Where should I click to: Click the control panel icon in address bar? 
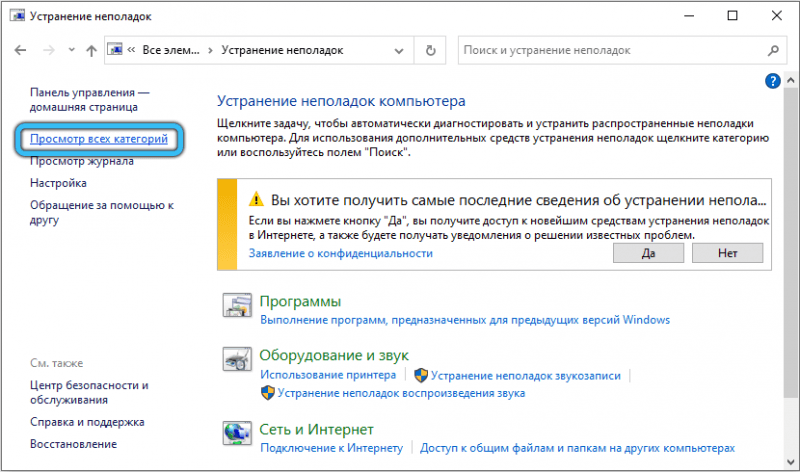[115, 49]
